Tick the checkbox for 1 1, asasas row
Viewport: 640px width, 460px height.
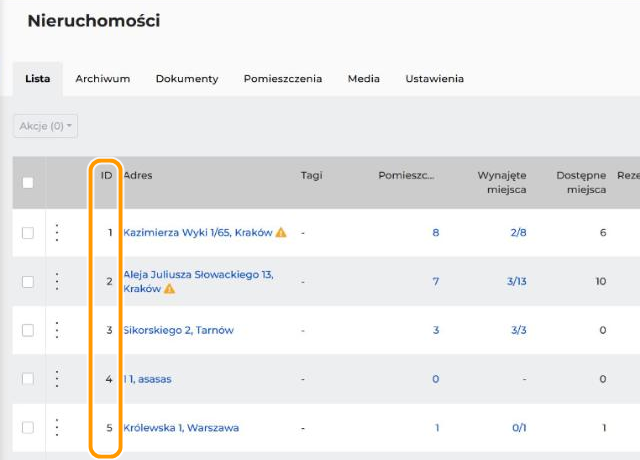(28, 379)
